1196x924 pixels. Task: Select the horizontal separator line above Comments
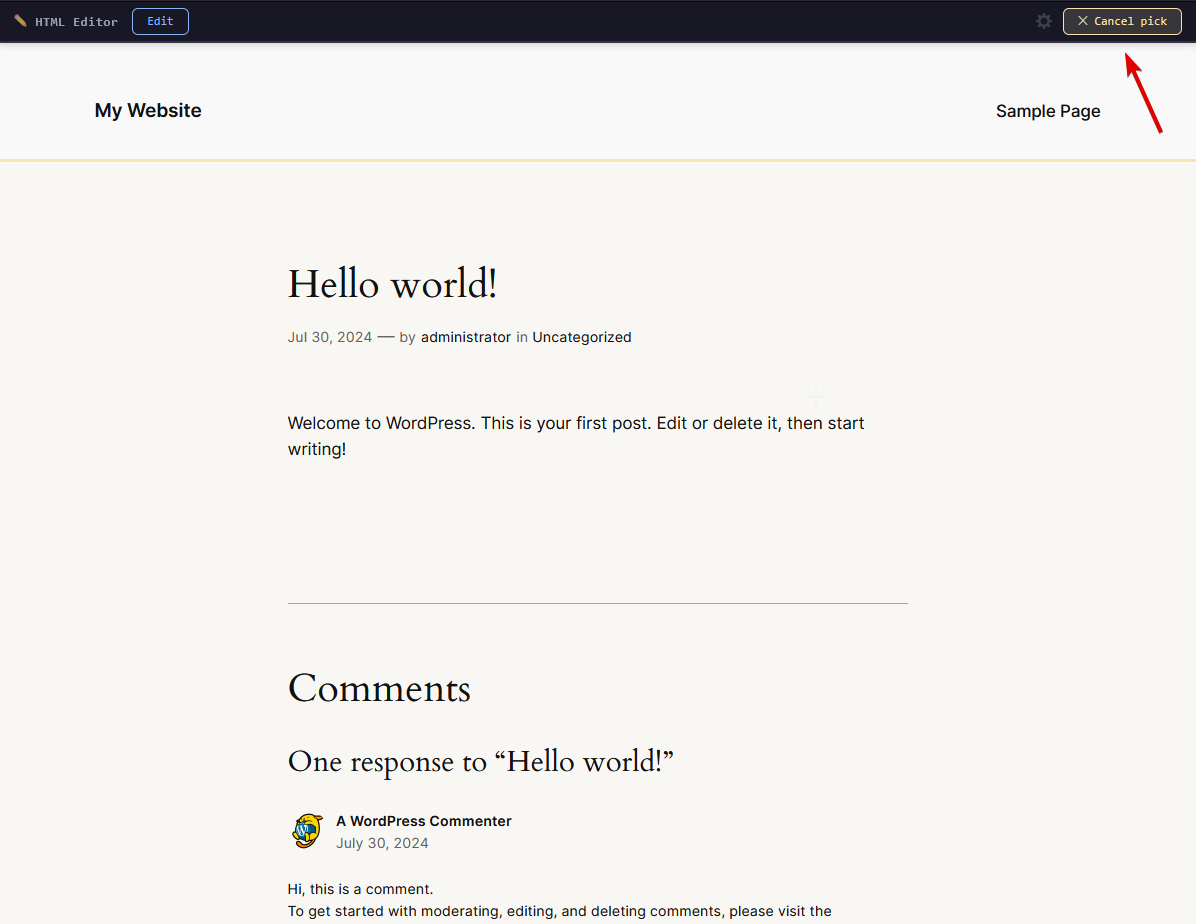[x=597, y=603]
